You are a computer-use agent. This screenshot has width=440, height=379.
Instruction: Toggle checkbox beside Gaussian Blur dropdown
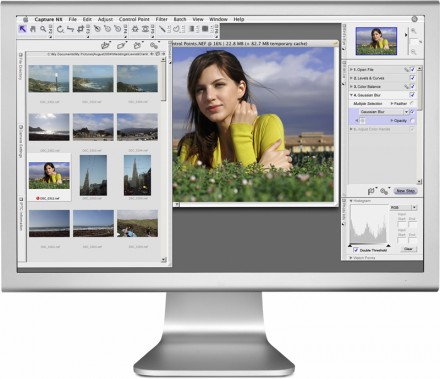[413, 112]
